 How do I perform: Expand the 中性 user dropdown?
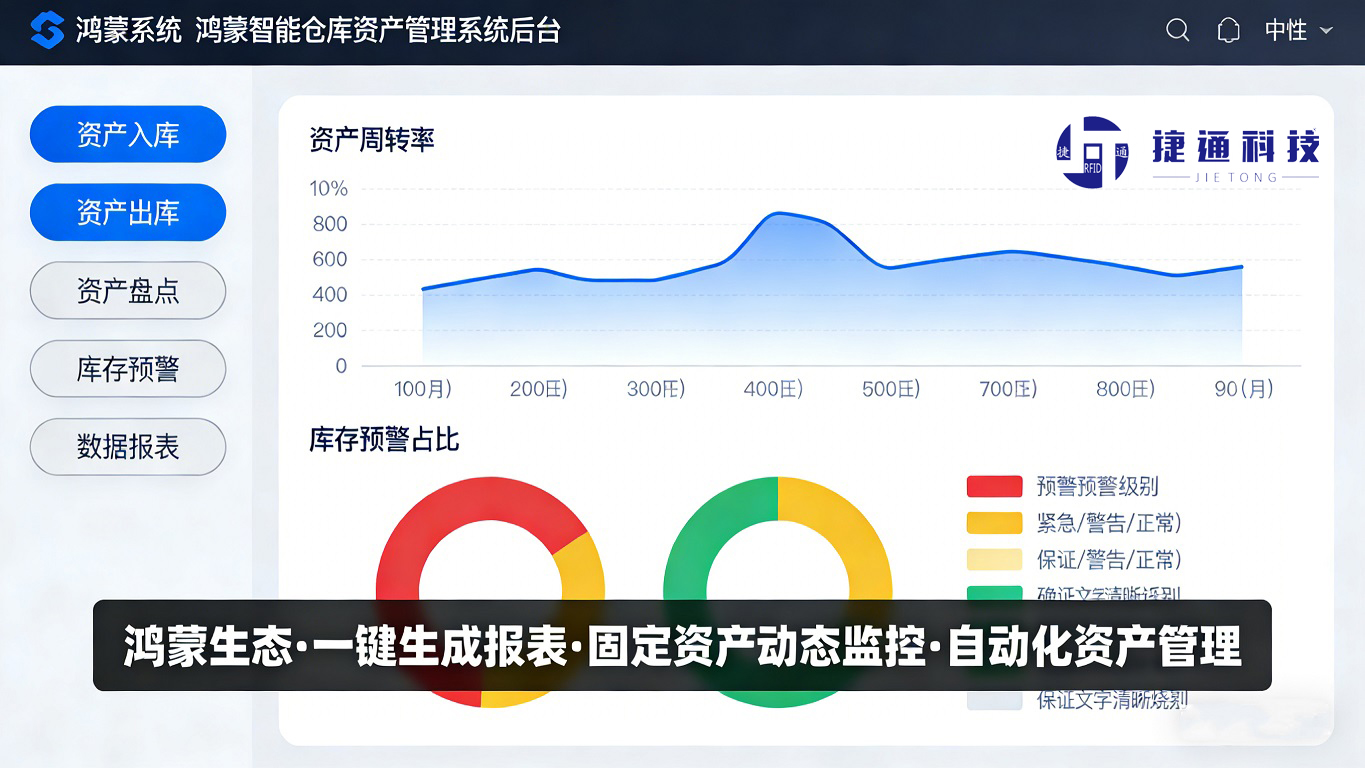[x=1327, y=30]
